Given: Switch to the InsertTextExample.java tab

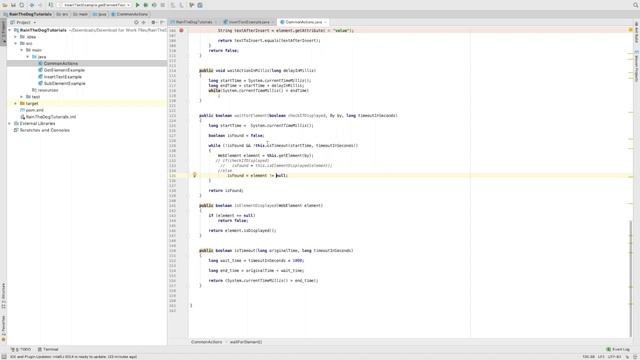Looking at the screenshot, I should 249,22.
